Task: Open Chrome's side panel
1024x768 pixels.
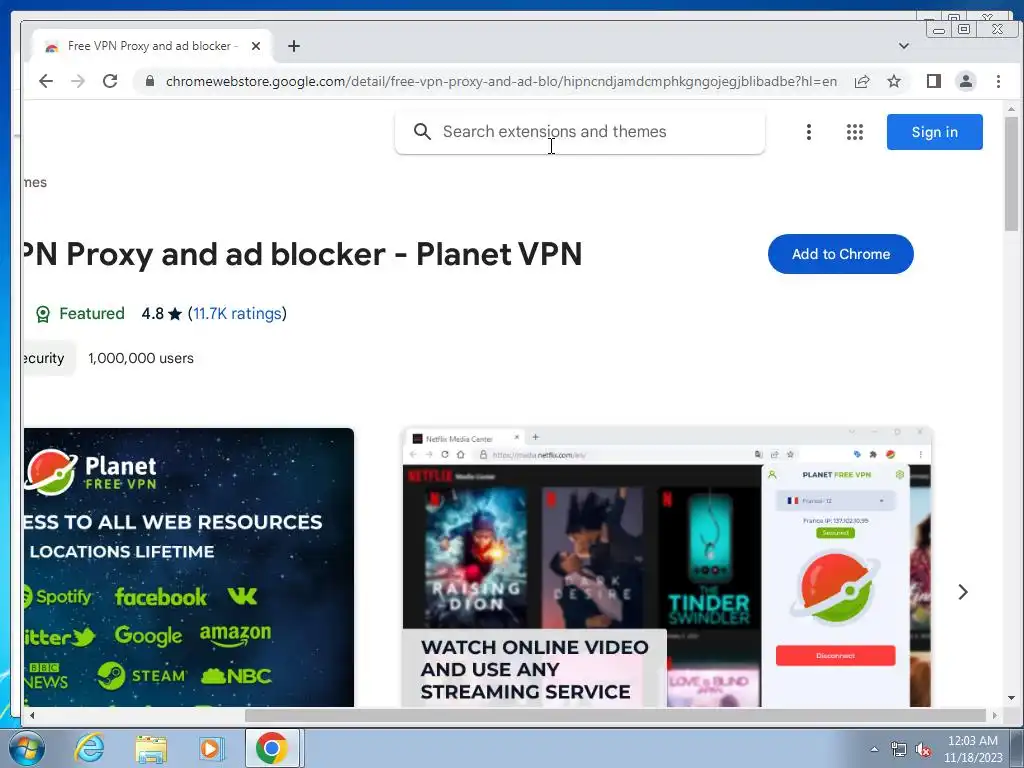Action: click(934, 81)
